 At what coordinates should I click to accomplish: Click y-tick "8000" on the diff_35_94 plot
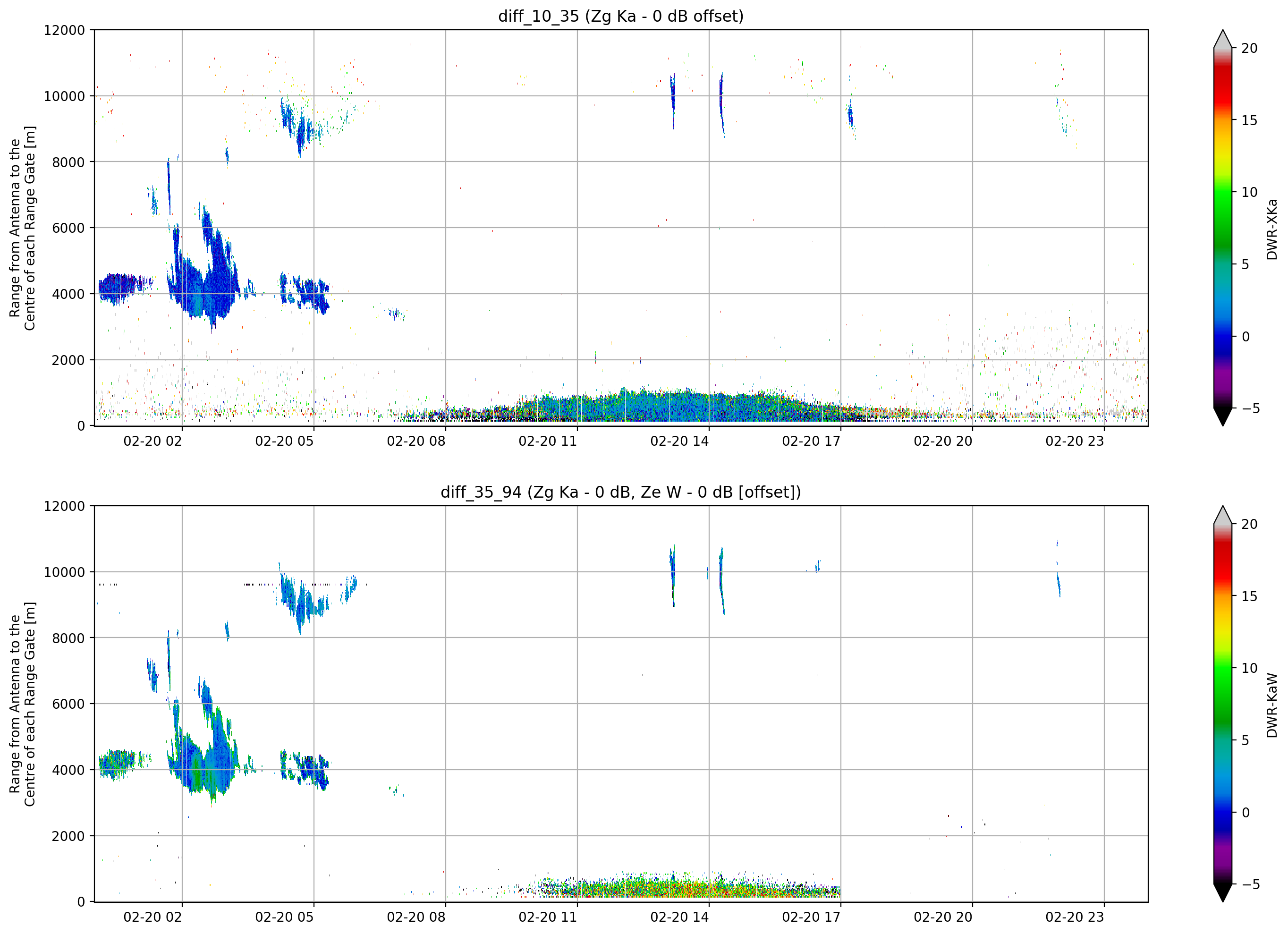click(x=68, y=638)
